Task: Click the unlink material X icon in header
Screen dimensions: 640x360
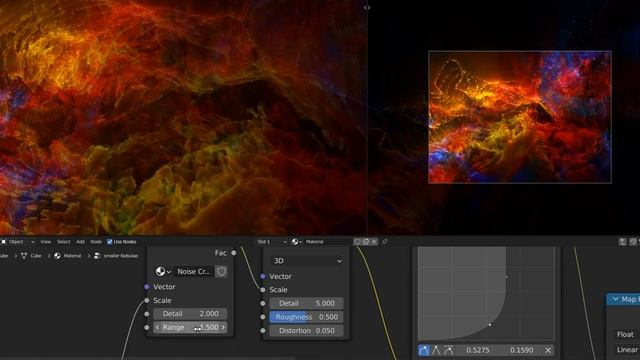Action: pos(374,242)
